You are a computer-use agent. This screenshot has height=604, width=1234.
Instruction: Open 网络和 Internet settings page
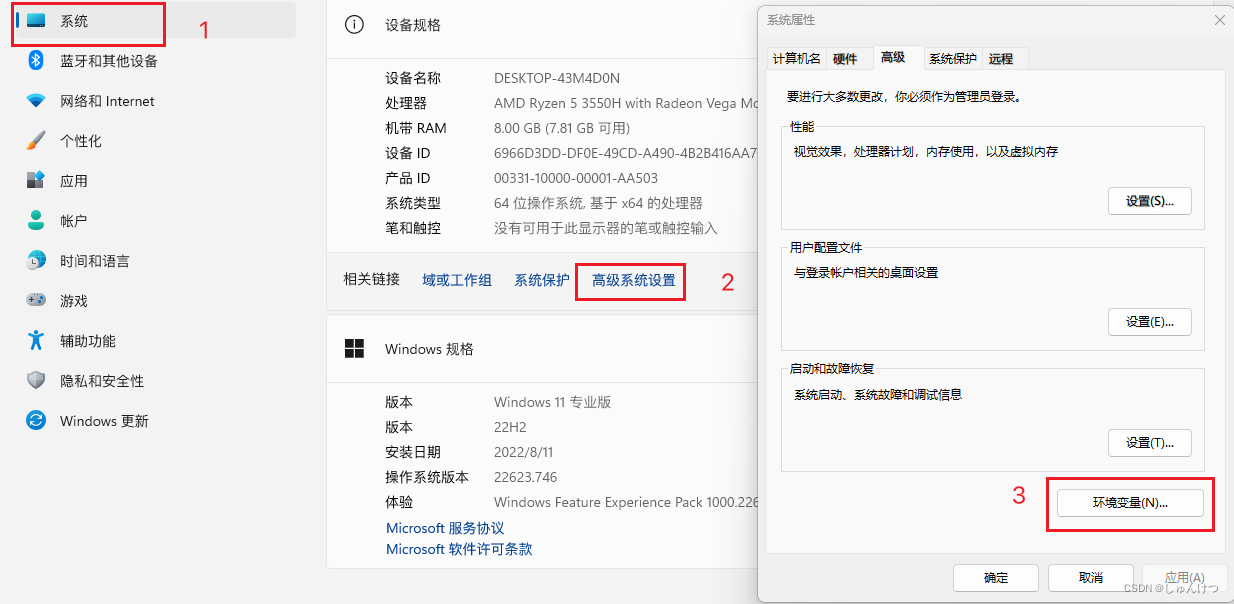[x=107, y=101]
